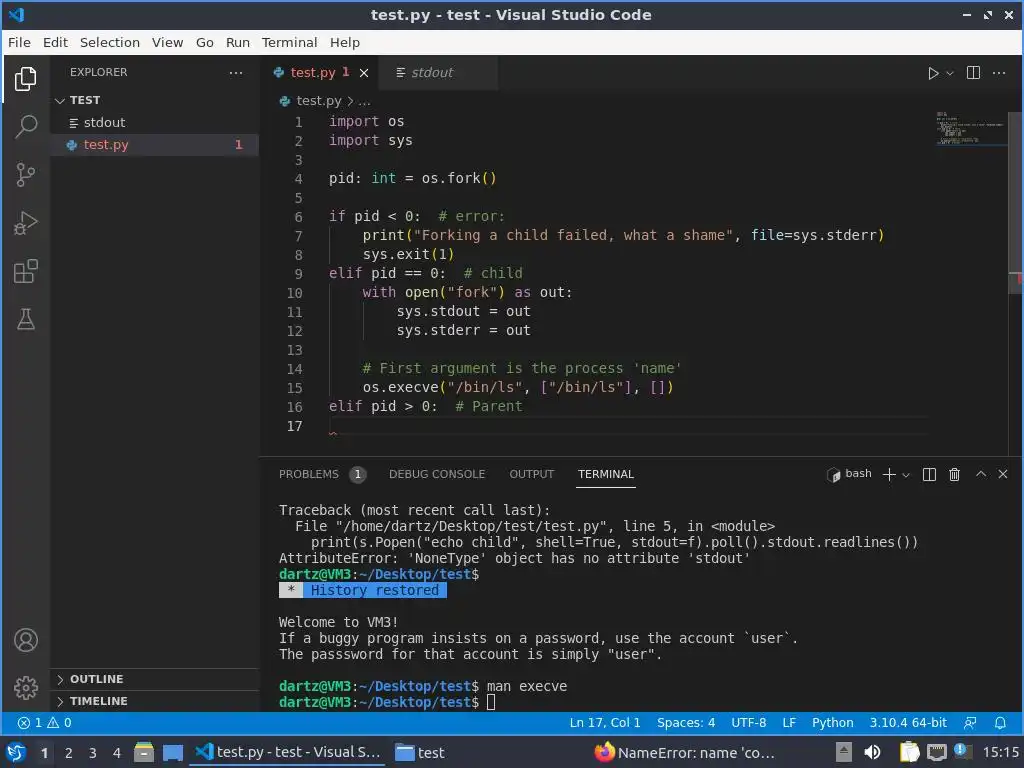Click the bash terminal profile label
This screenshot has height=768, width=1024.
tap(849, 474)
